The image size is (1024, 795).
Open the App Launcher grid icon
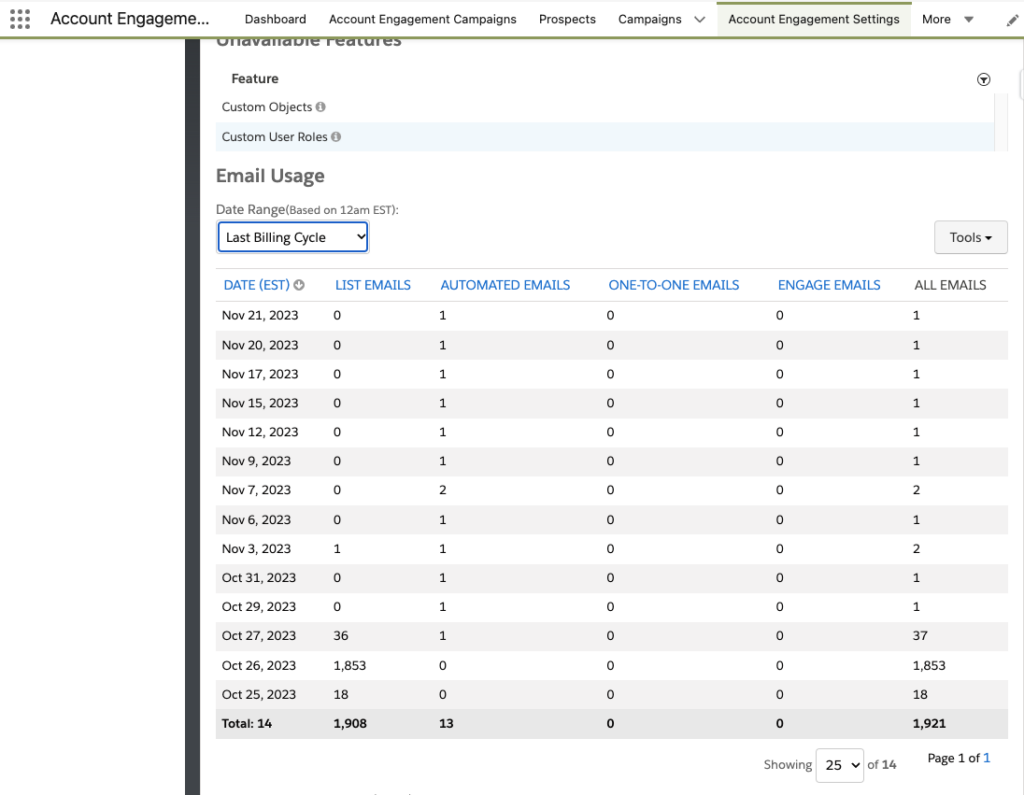pos(20,19)
